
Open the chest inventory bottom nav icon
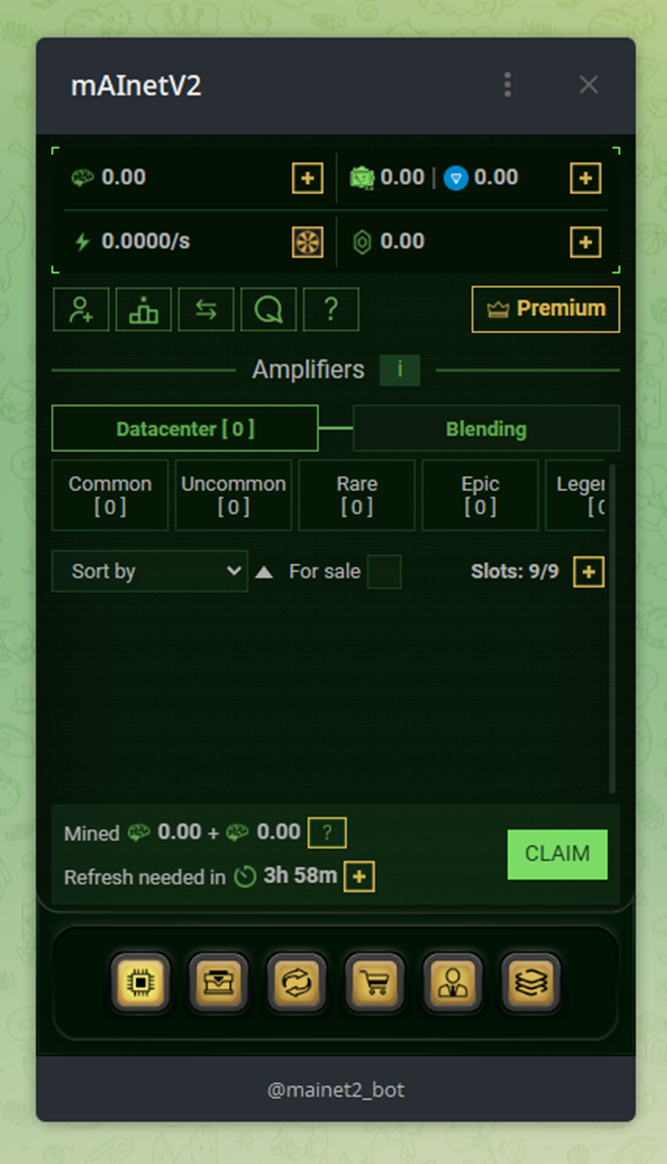coord(218,983)
